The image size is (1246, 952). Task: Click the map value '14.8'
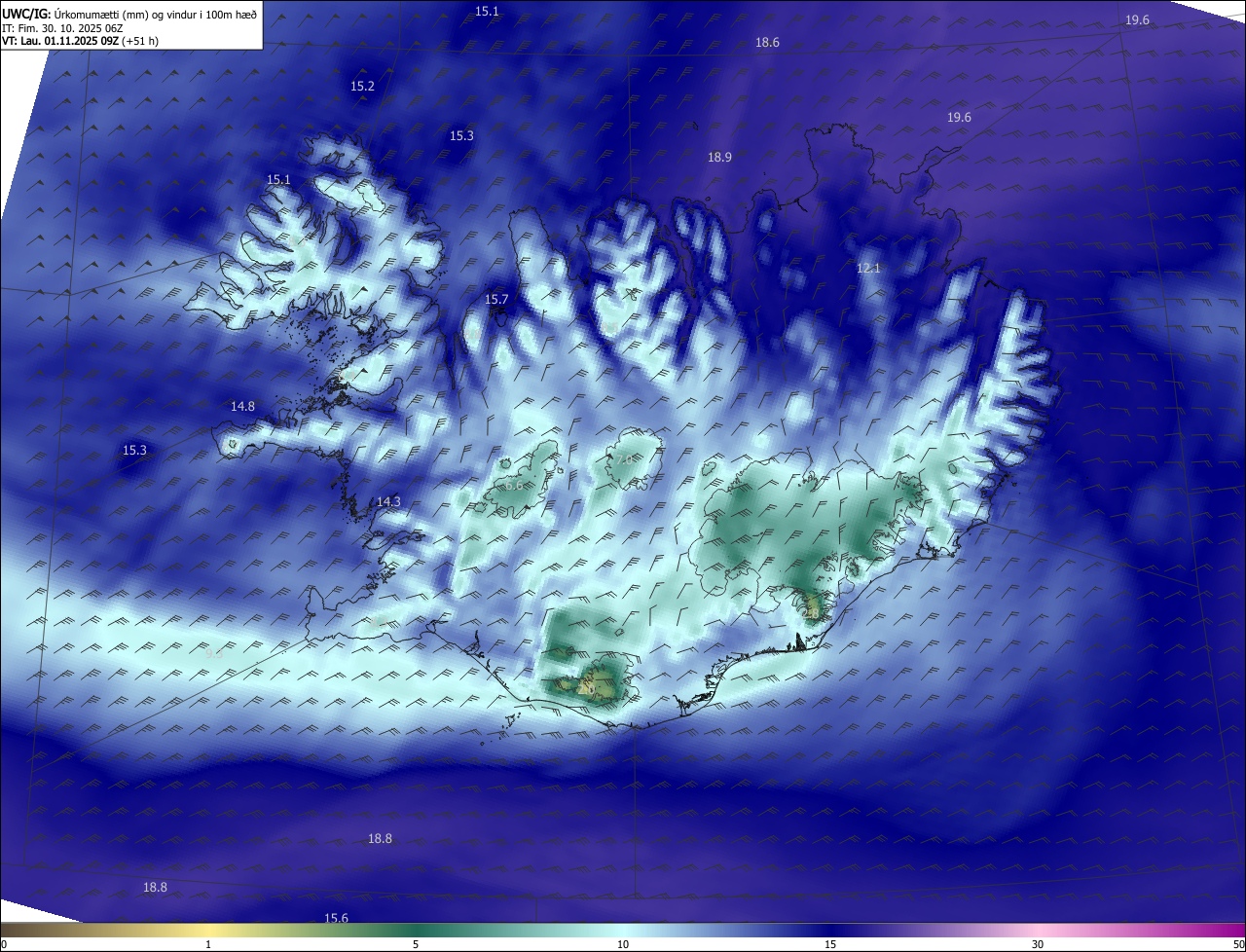242,407
